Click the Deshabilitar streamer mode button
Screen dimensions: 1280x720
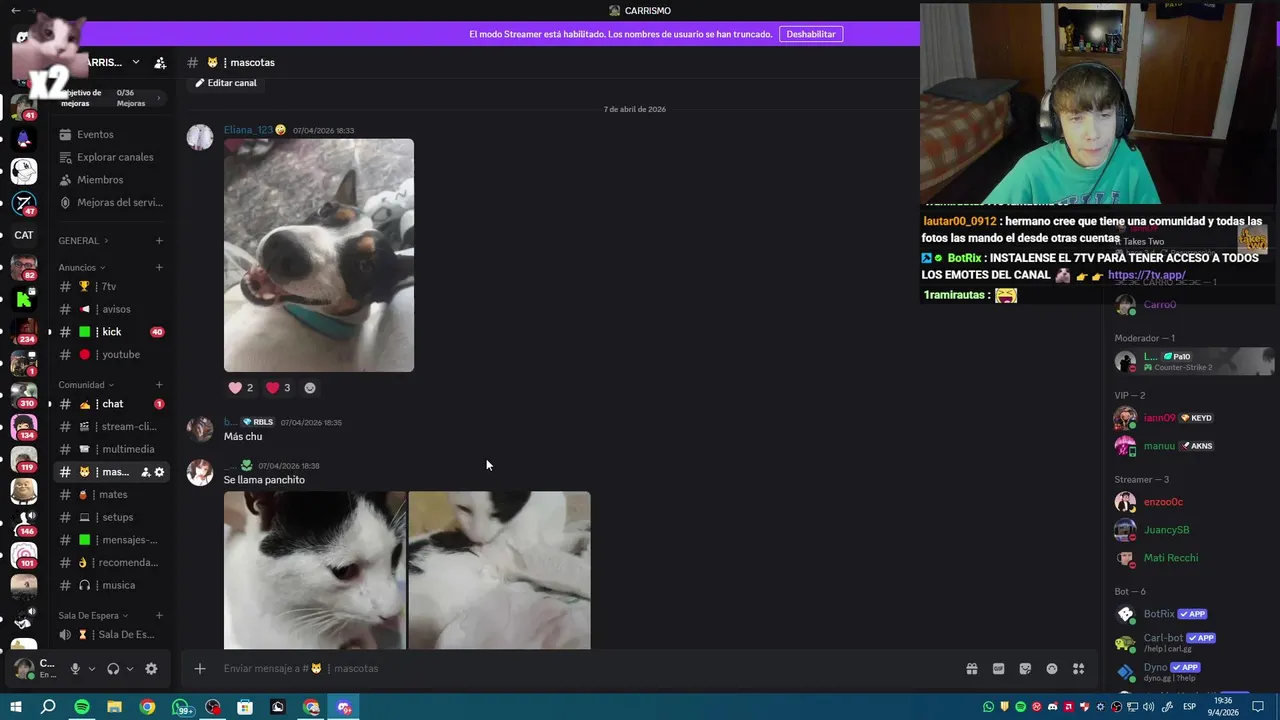coord(811,34)
